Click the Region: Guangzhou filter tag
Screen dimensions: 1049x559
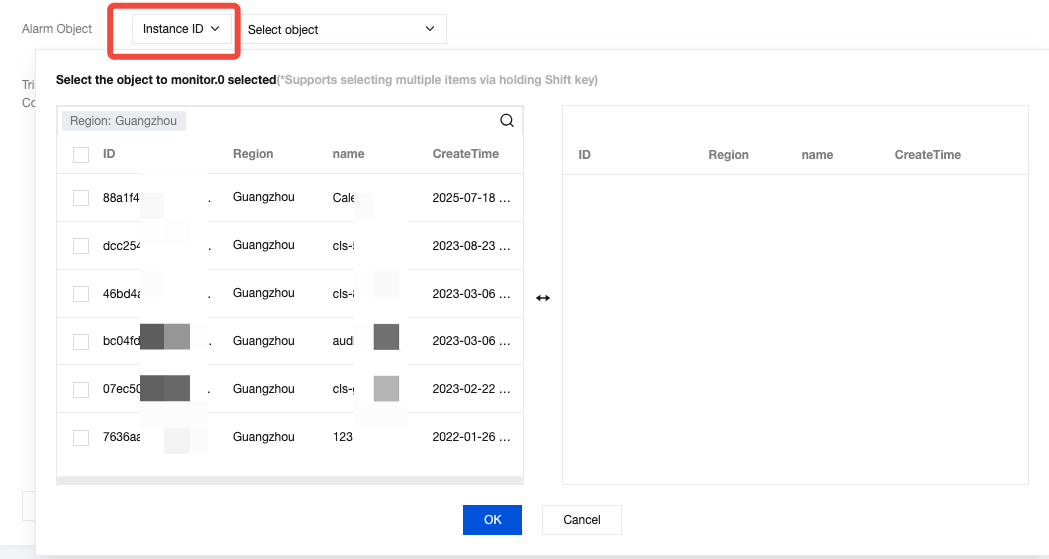[x=125, y=121]
